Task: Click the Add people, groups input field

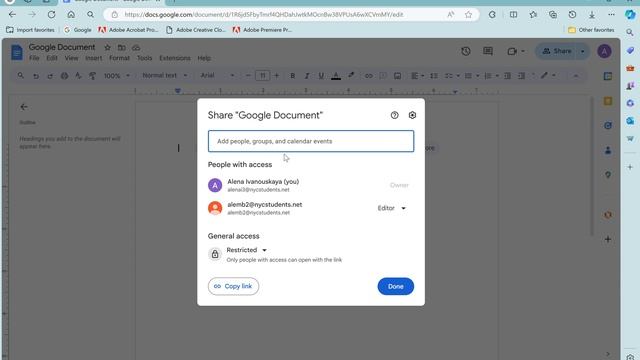Action: 311,141
